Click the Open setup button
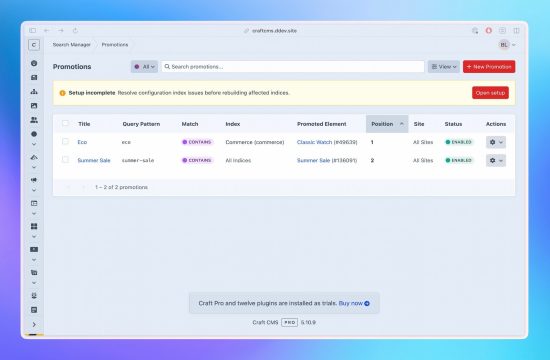This screenshot has height=360, width=550. 490,93
